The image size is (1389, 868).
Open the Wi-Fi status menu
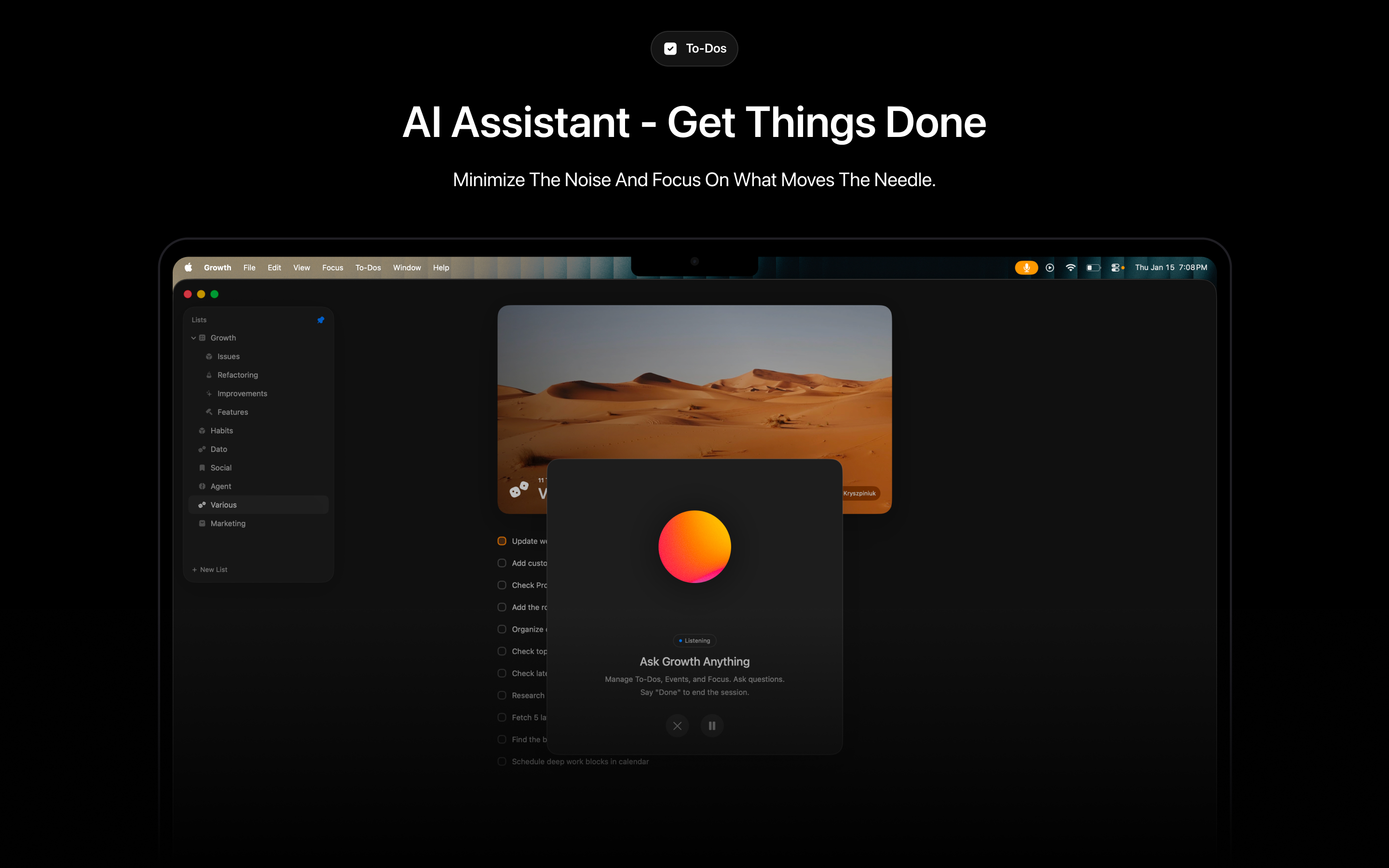(x=1071, y=268)
